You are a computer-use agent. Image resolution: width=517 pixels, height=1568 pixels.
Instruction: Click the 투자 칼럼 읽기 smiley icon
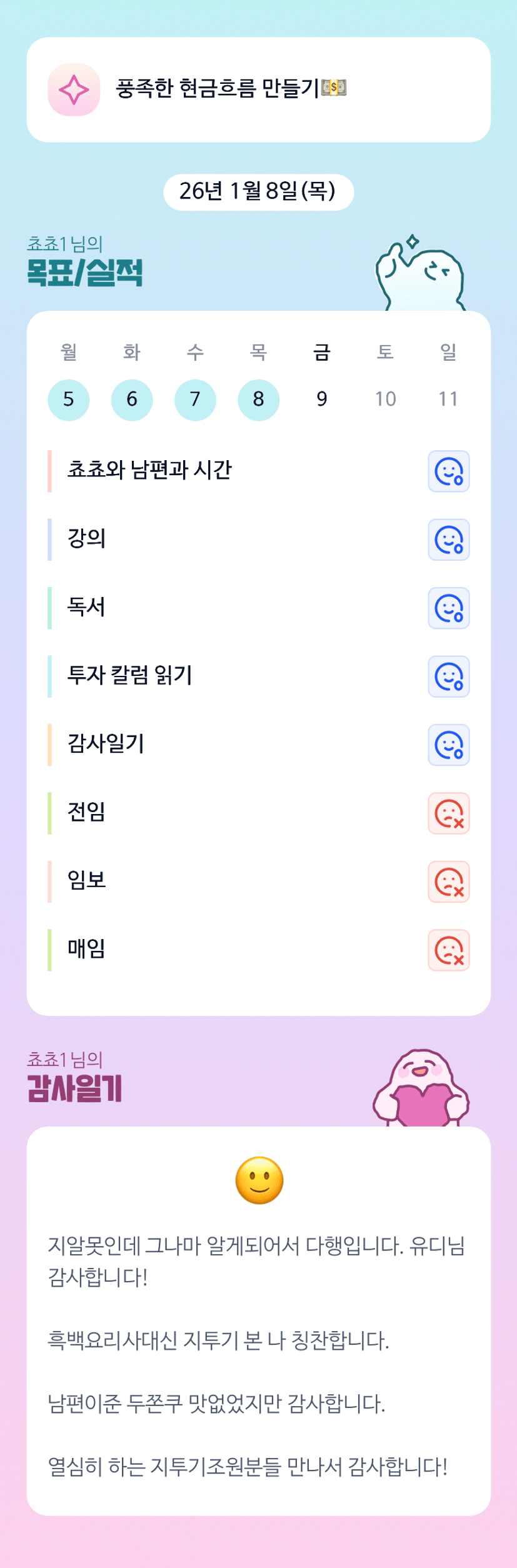[448, 676]
